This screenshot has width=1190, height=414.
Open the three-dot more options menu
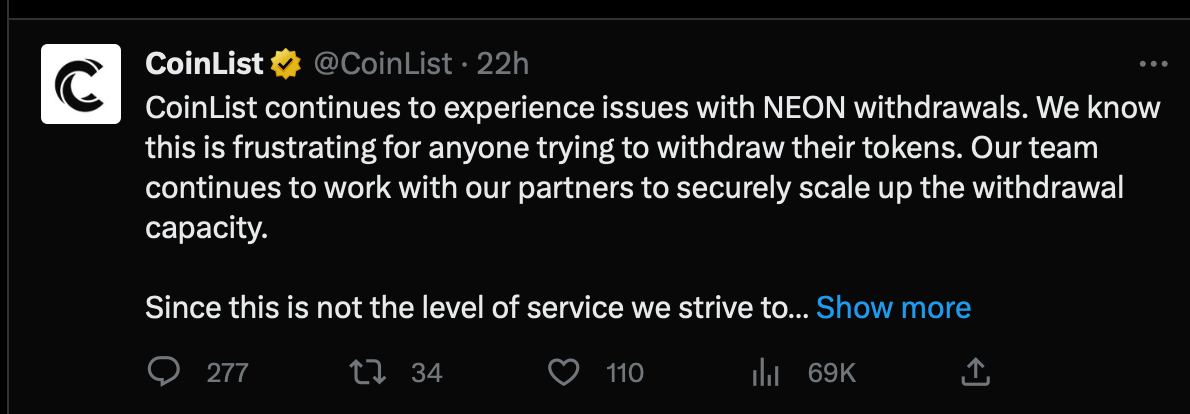pos(1153,64)
